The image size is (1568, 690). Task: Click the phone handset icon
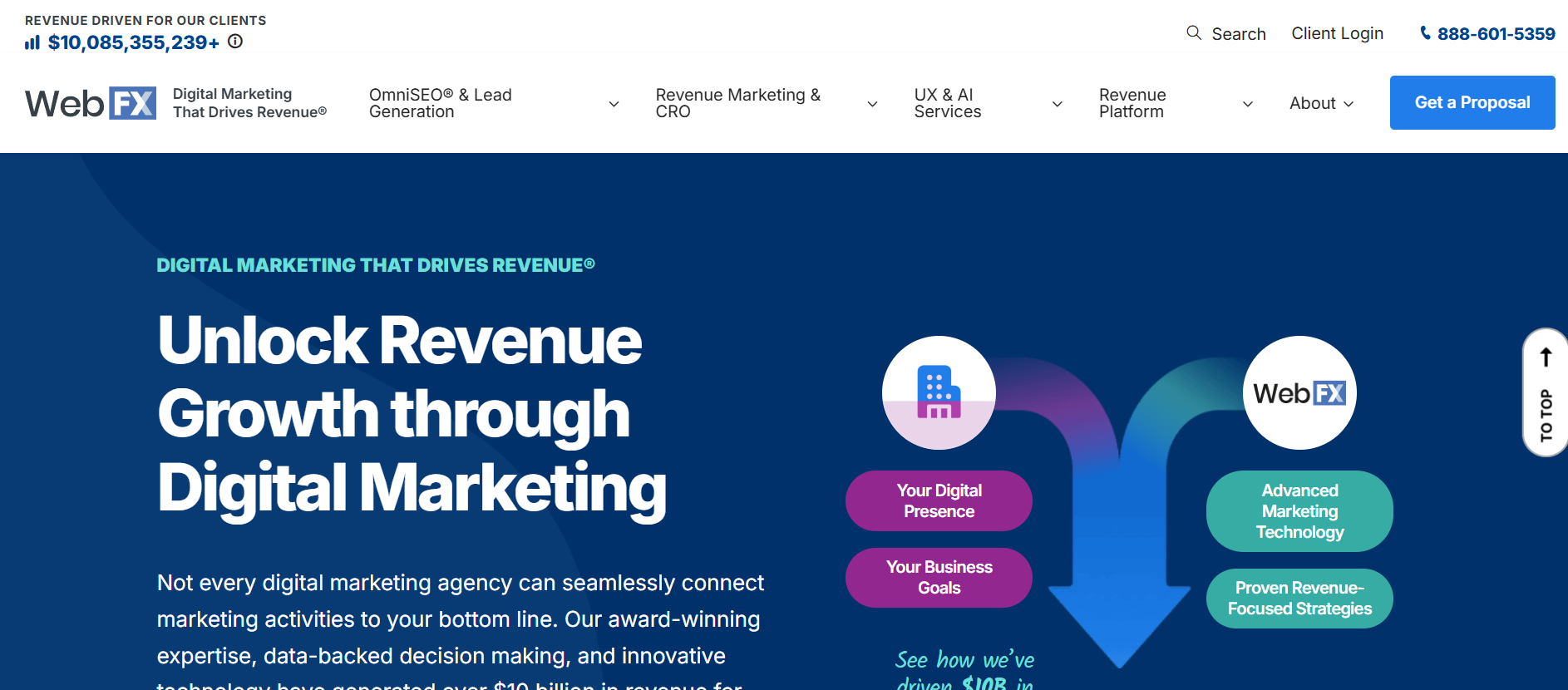tap(1425, 33)
